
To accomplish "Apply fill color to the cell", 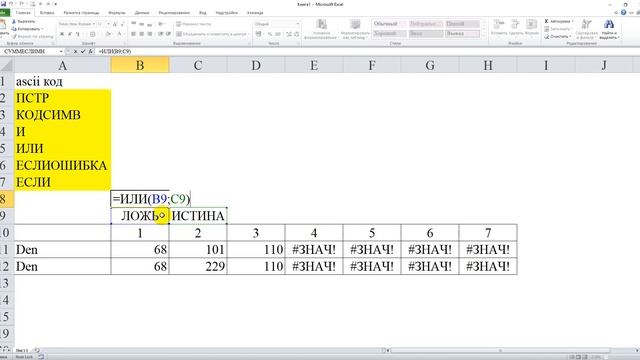I will click(x=108, y=34).
